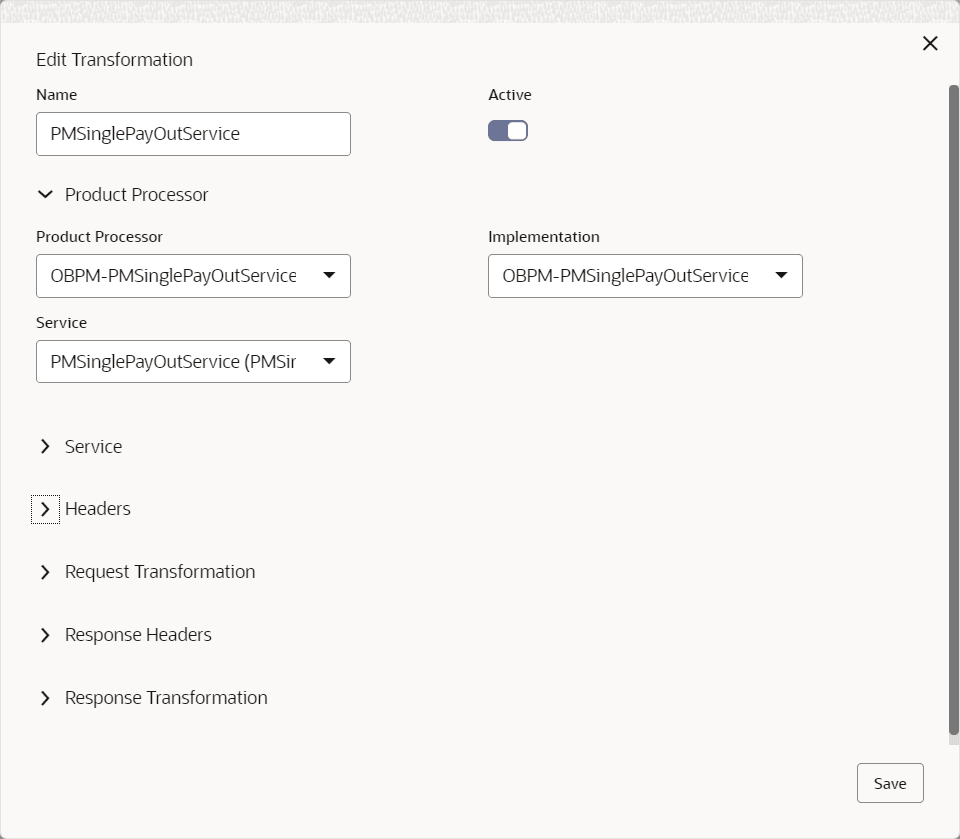Click the Implementation combo box text
The height and width of the screenshot is (839, 960).
(625, 276)
